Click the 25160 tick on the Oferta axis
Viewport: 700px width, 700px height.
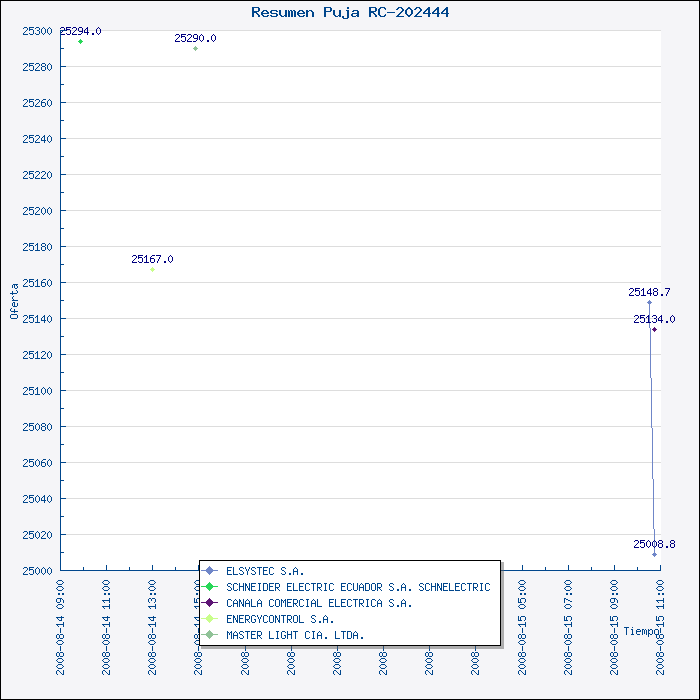click(x=37, y=283)
